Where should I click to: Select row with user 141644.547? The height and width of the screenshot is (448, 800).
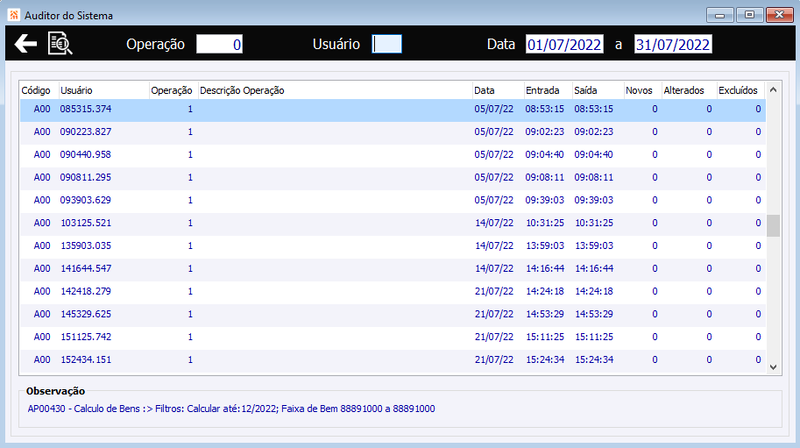point(393,268)
